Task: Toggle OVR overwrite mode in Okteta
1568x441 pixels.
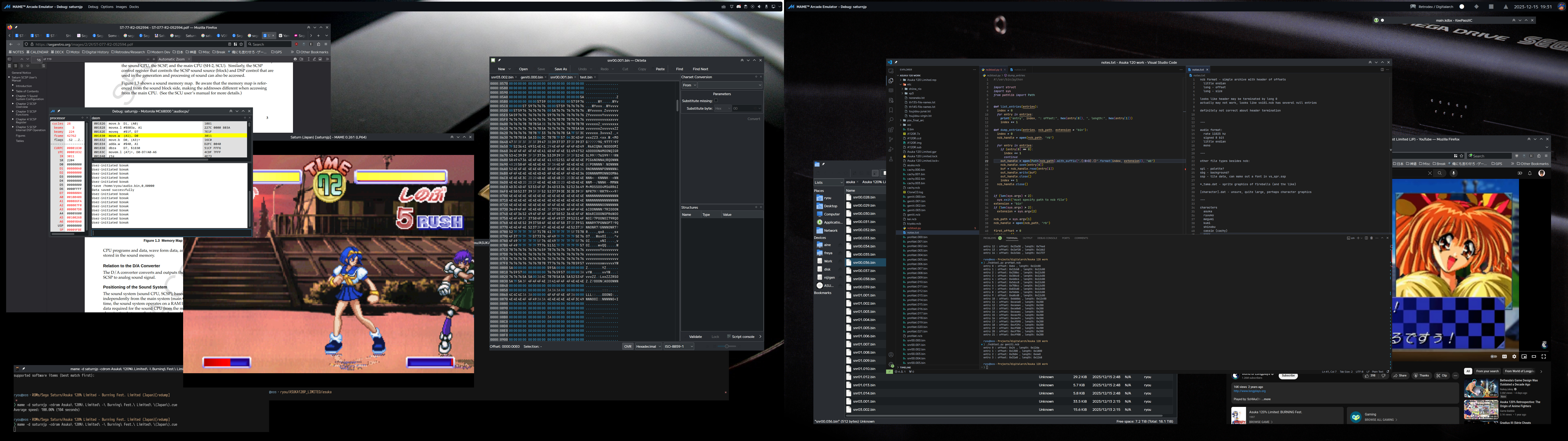Action: (x=628, y=347)
